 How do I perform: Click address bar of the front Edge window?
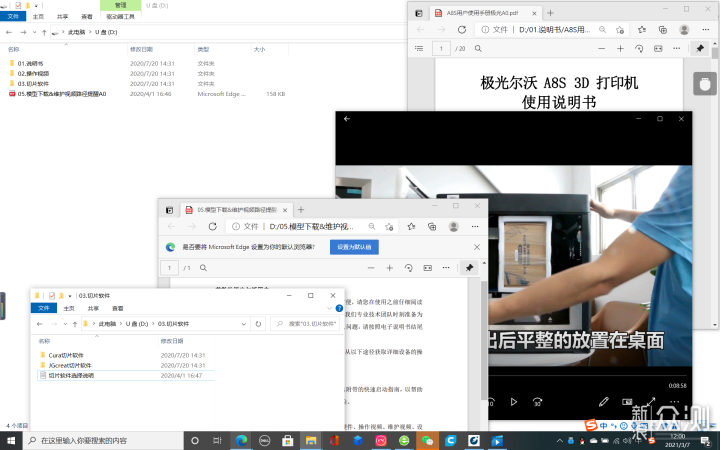coord(311,226)
